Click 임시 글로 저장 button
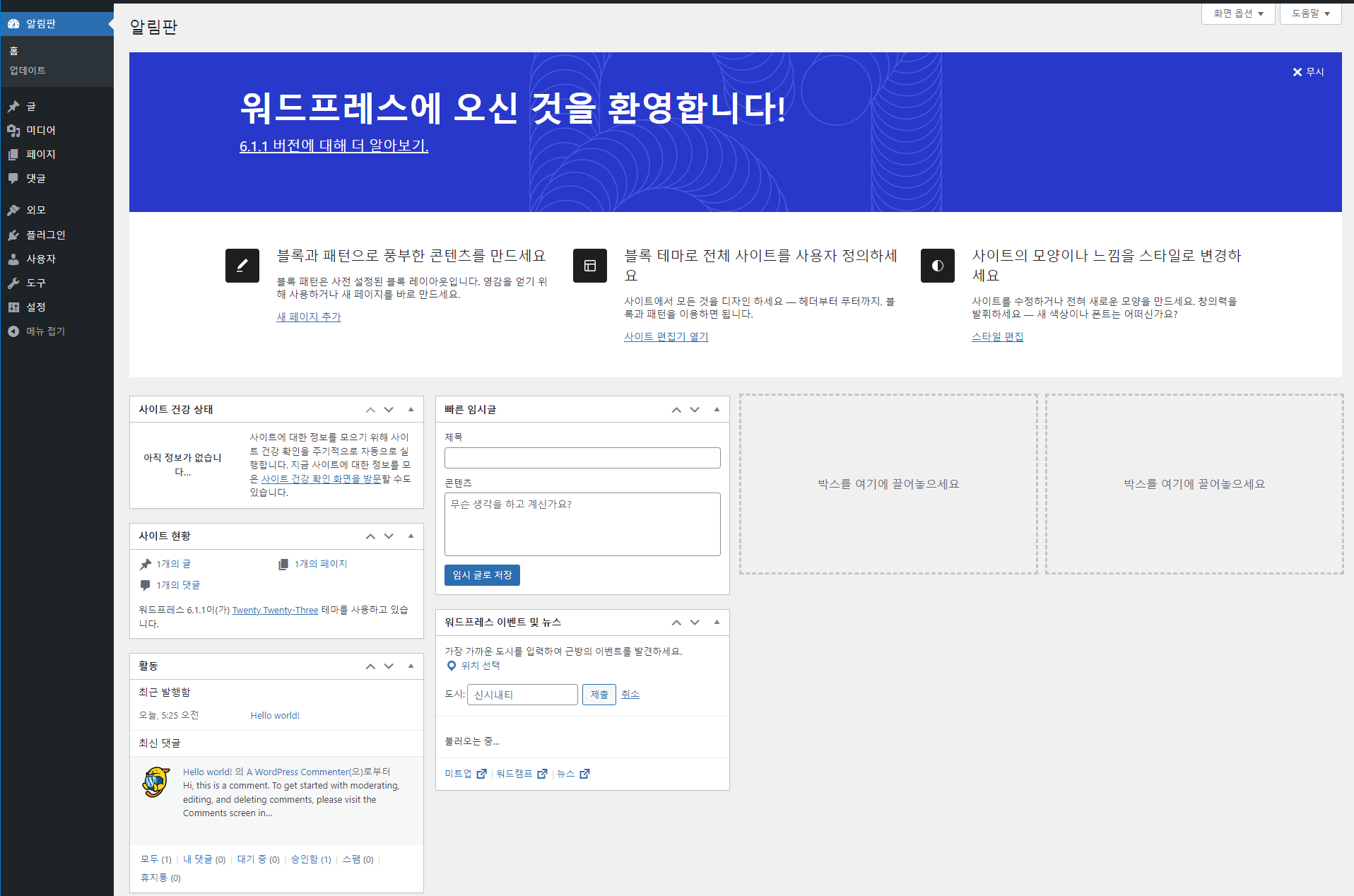The image size is (1354, 896). point(482,575)
